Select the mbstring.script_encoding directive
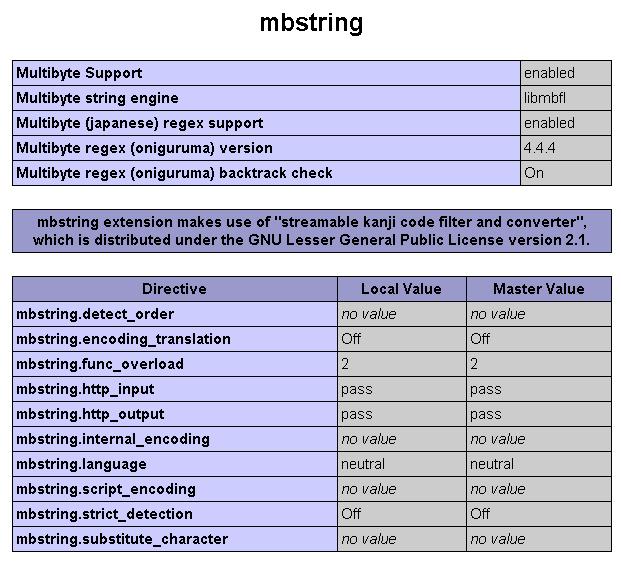Viewport: 621px width, 569px height. point(106,489)
